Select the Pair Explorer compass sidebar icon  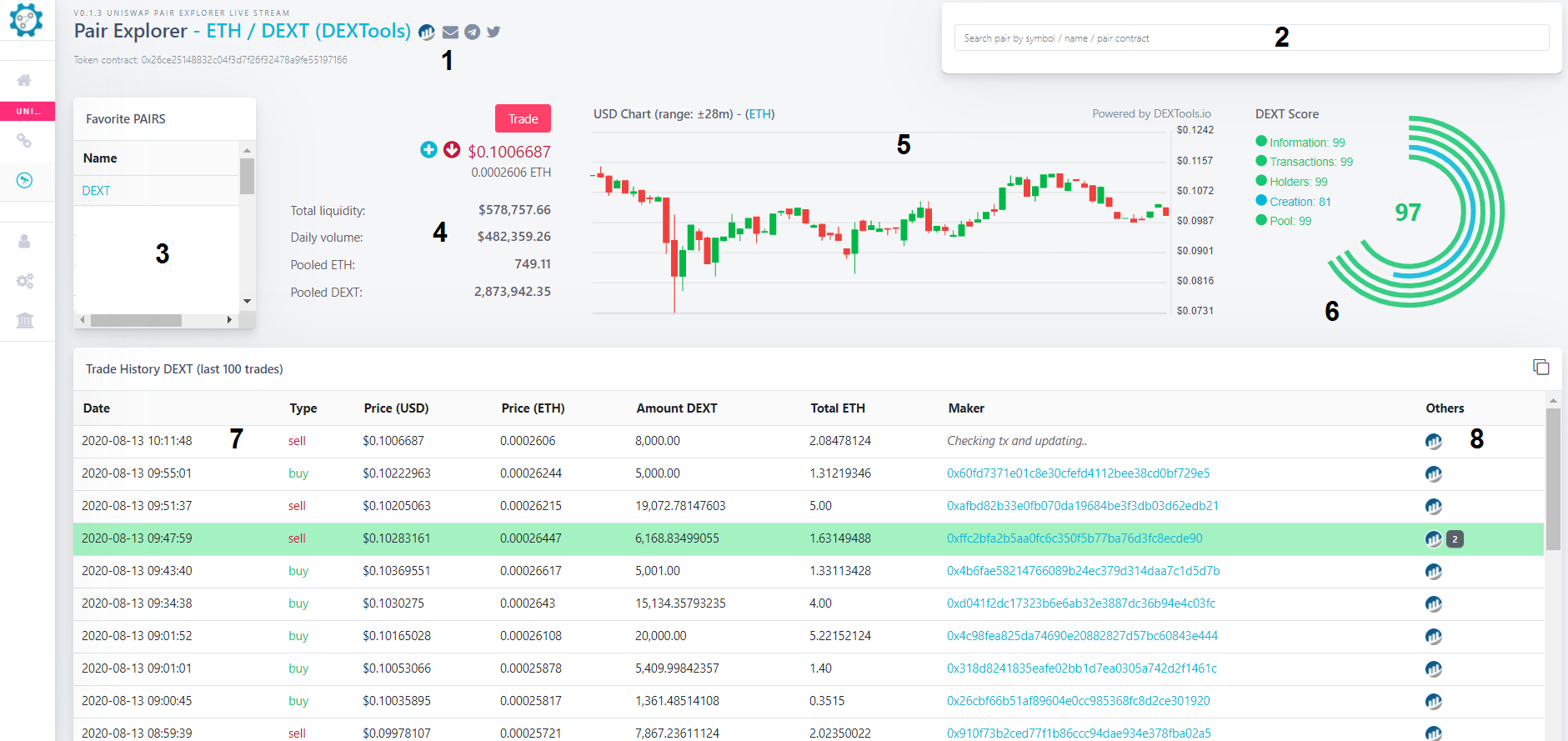(25, 180)
